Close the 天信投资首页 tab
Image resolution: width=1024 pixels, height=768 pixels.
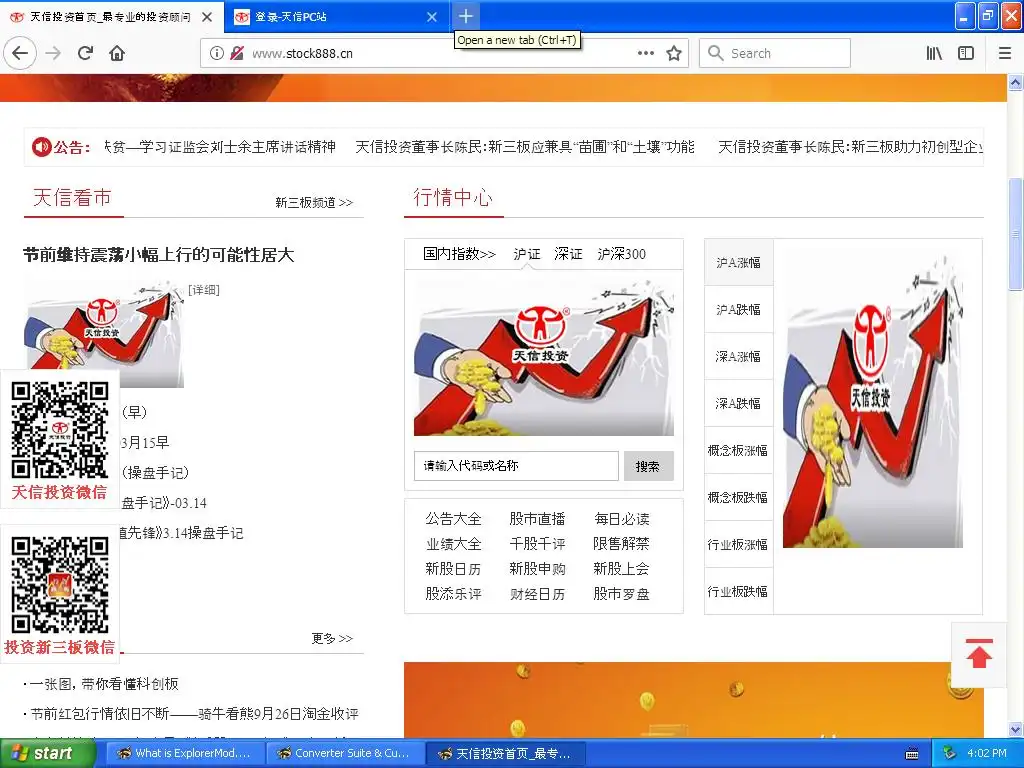tap(207, 17)
